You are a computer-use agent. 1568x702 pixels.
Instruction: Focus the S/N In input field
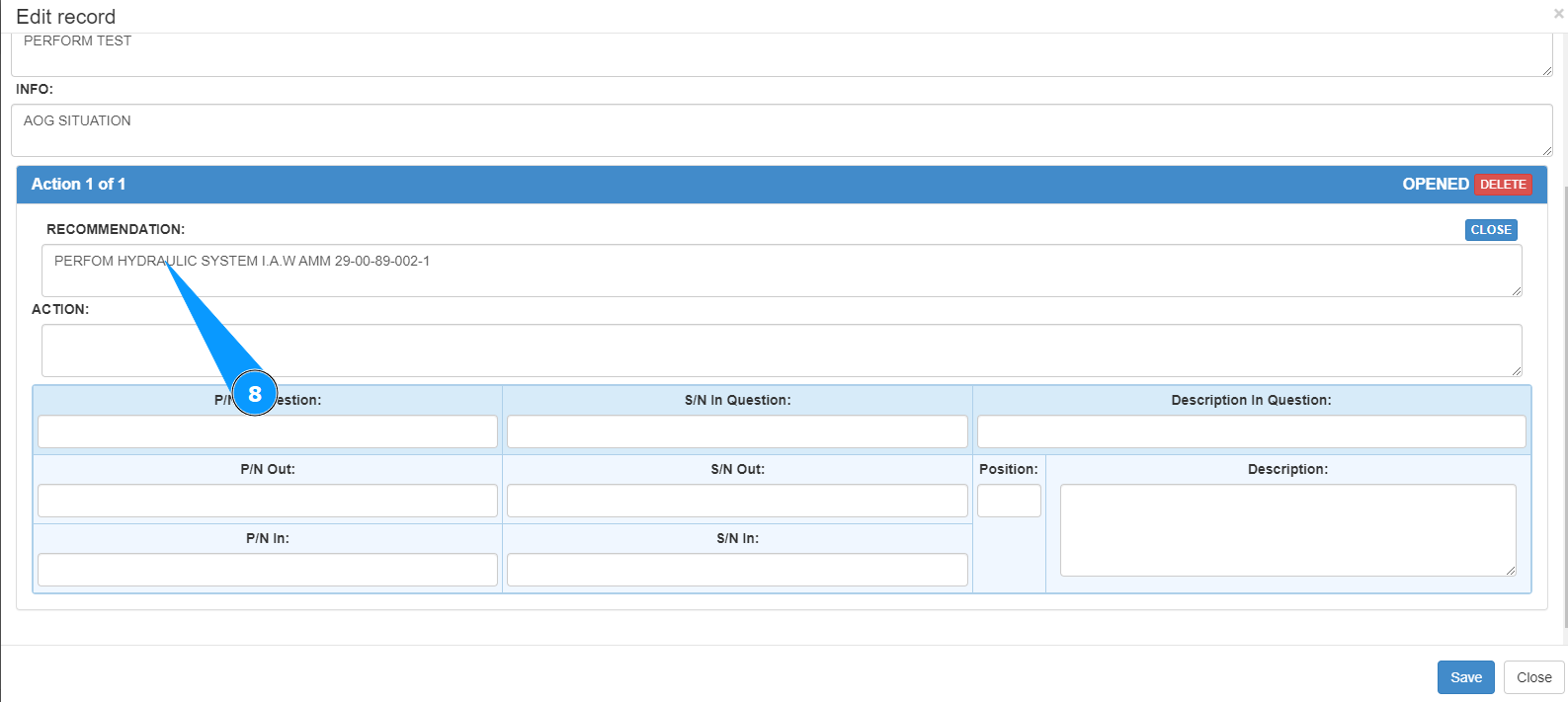click(737, 570)
